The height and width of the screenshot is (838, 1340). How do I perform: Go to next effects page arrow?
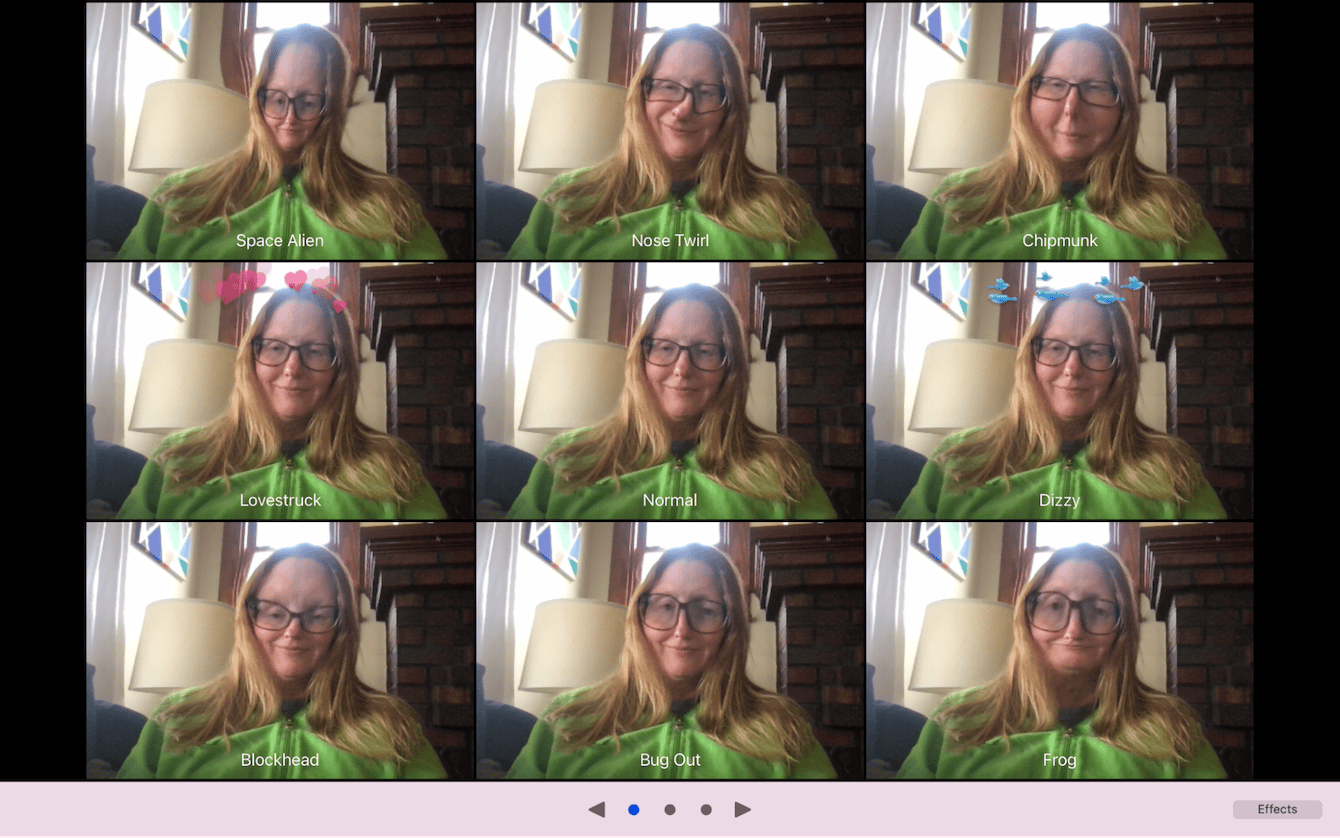click(743, 809)
